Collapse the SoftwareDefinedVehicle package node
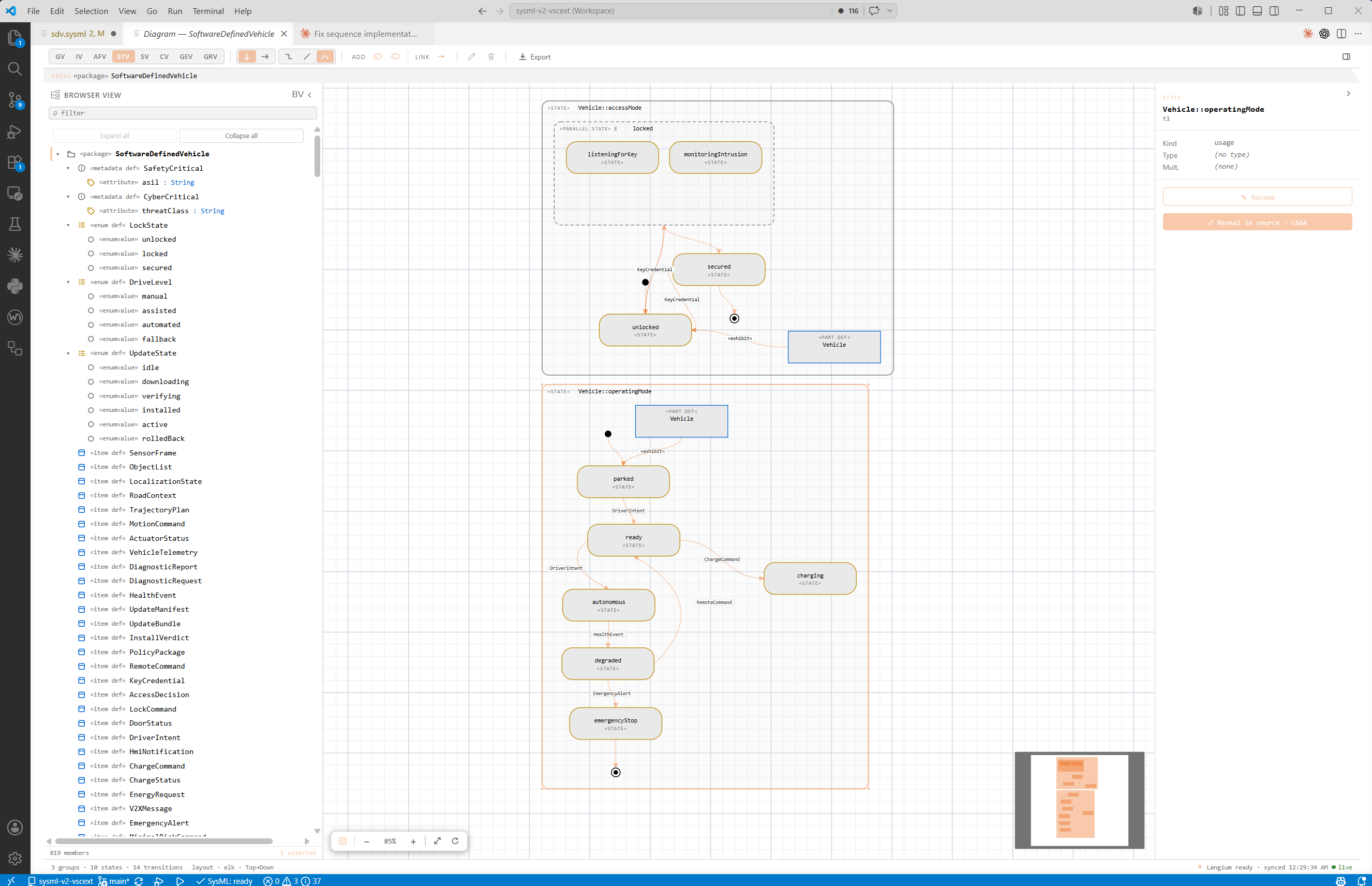 point(58,154)
